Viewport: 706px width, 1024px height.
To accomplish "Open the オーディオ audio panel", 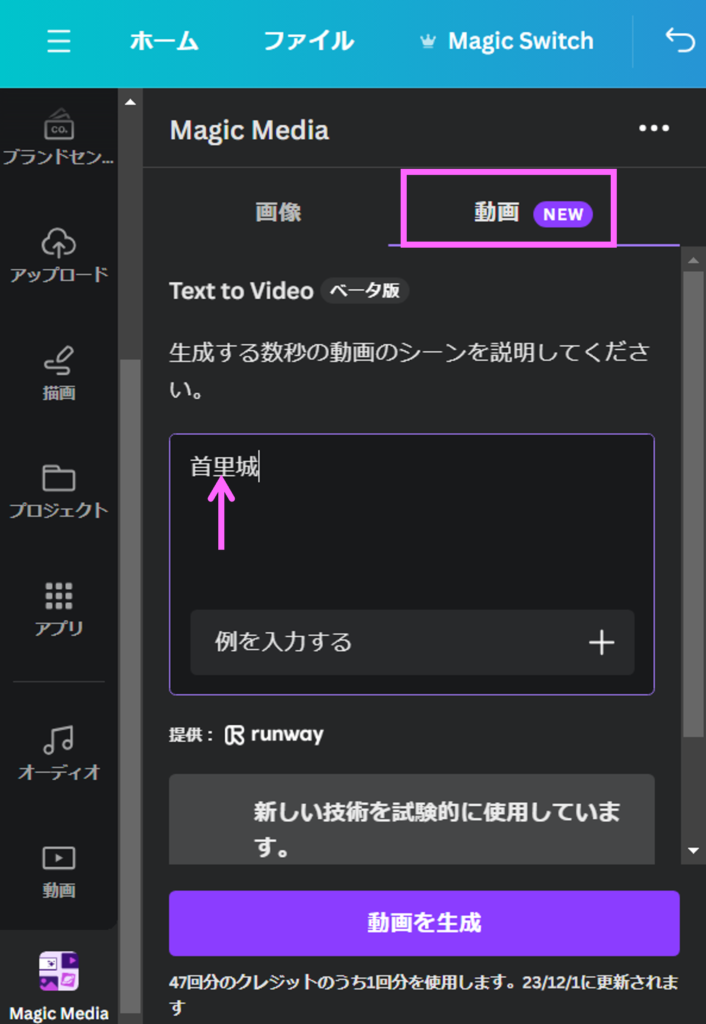I will point(58,751).
